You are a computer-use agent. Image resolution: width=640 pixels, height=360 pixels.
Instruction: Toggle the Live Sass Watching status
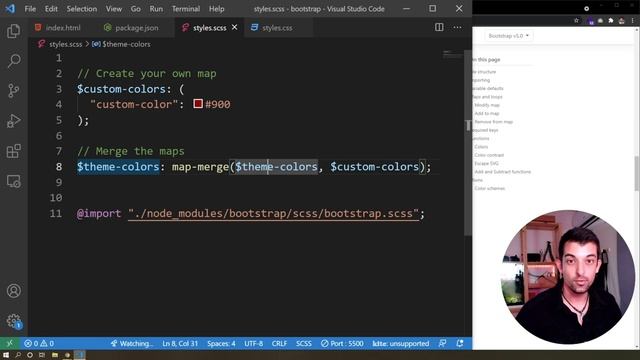pos(131,344)
